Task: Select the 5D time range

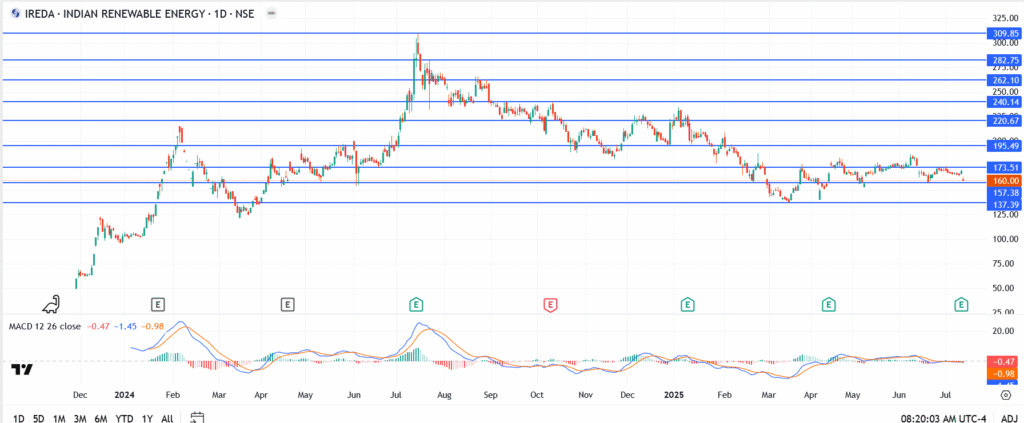Action: (39, 418)
